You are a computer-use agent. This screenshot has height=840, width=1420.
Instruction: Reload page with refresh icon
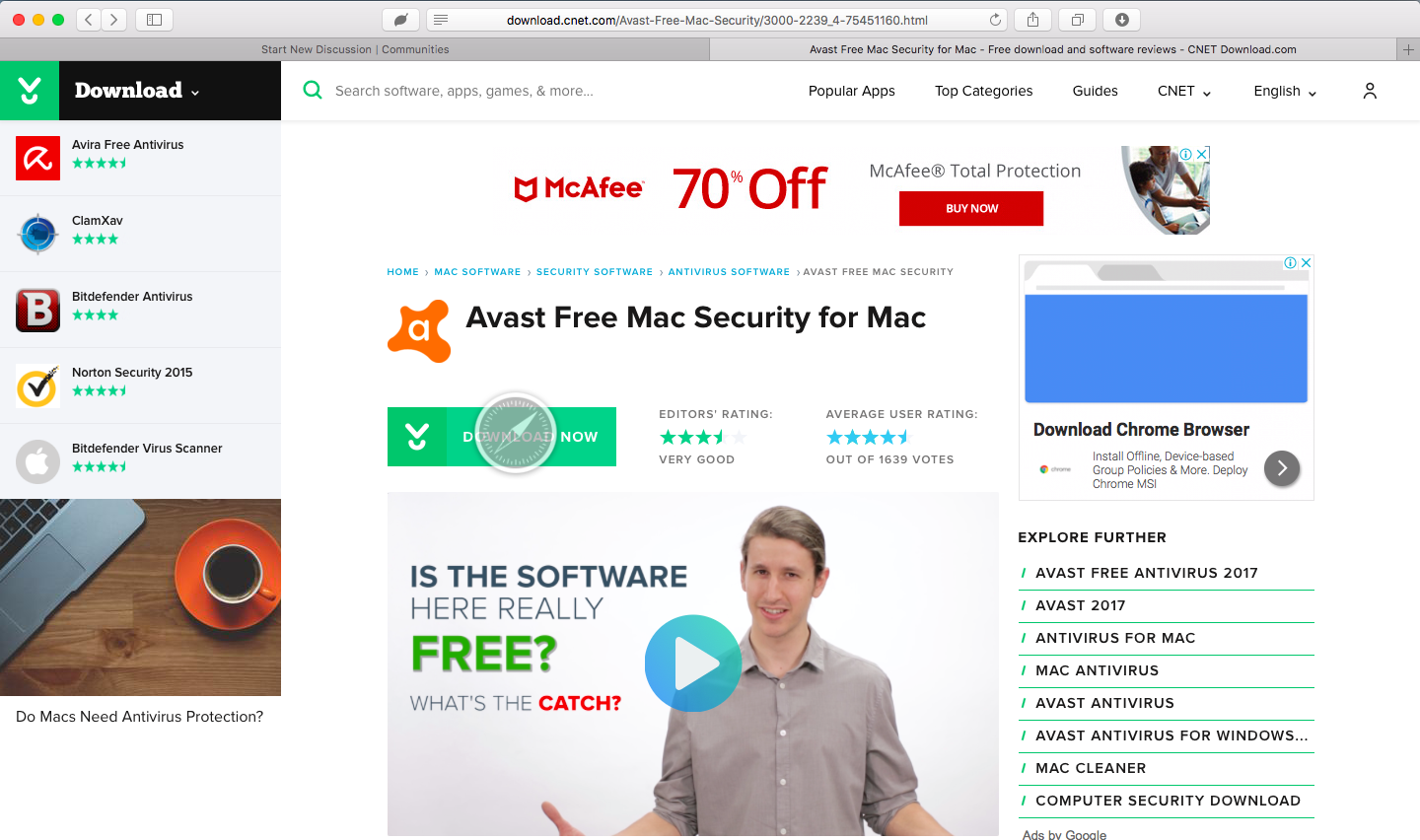[995, 20]
